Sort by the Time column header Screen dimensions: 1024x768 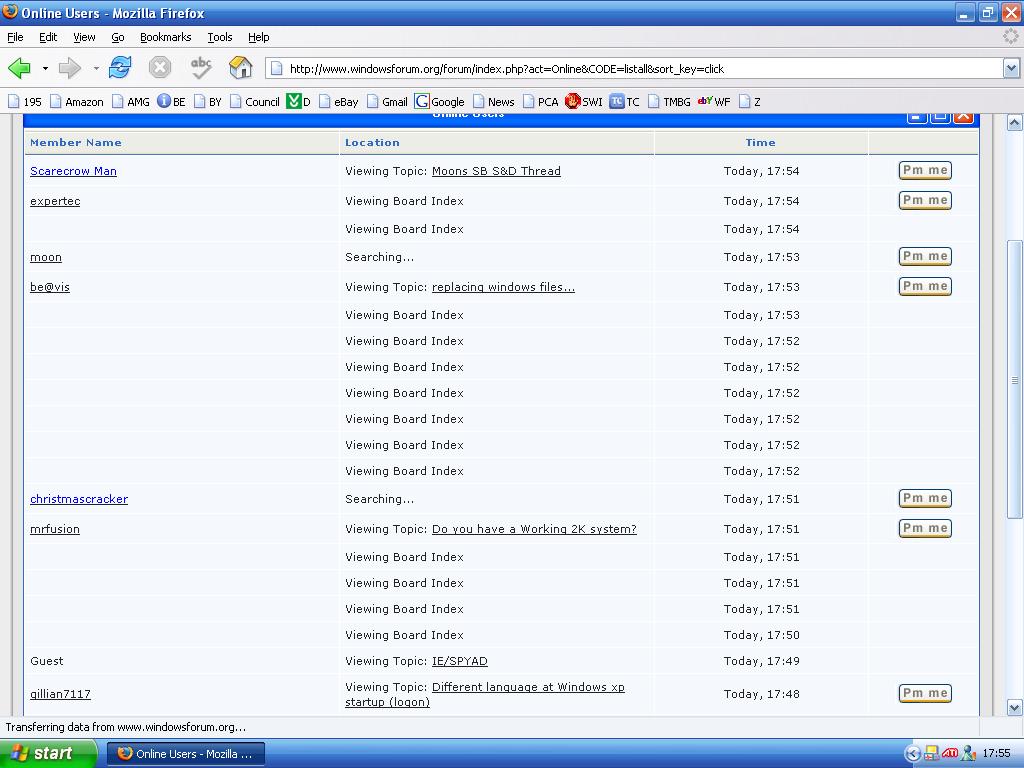click(x=761, y=142)
